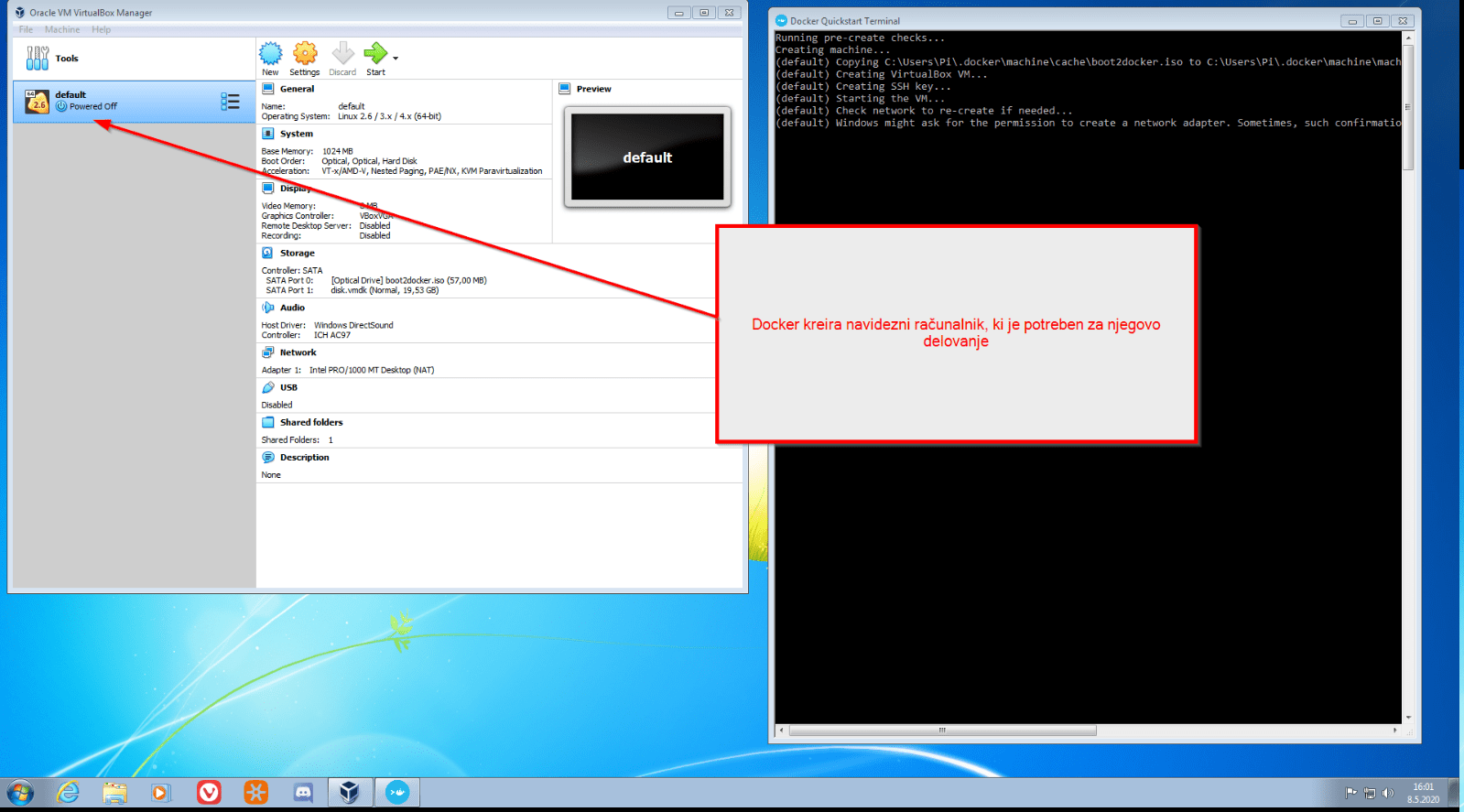This screenshot has height=812, width=1464.
Task: Click the Intel PRO/1000 MT Desktop adapter text
Action: pyautogui.click(x=372, y=370)
